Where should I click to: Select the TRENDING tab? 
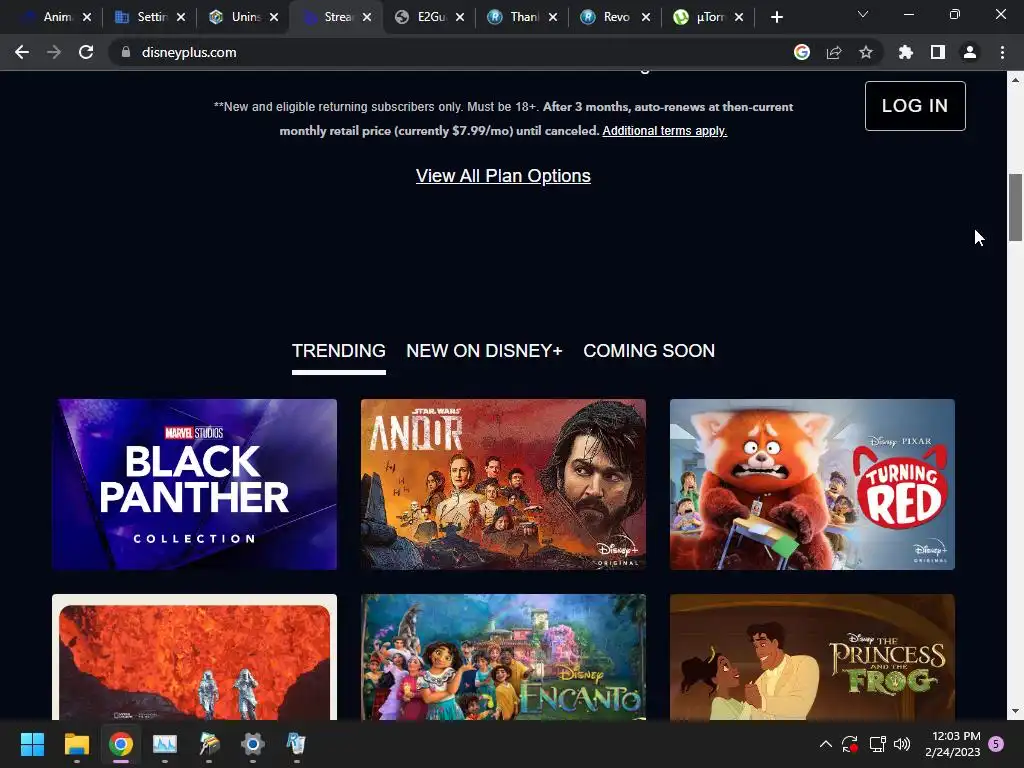(x=338, y=351)
